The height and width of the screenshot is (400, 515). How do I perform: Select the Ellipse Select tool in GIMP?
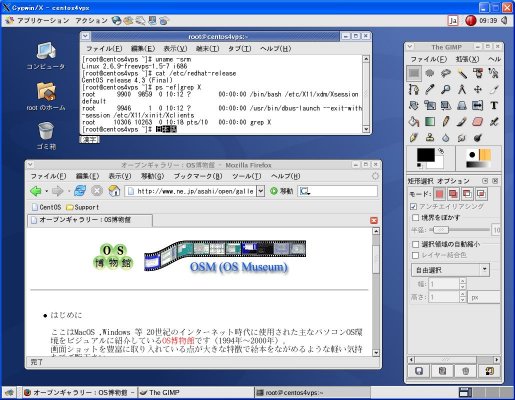tap(430, 73)
